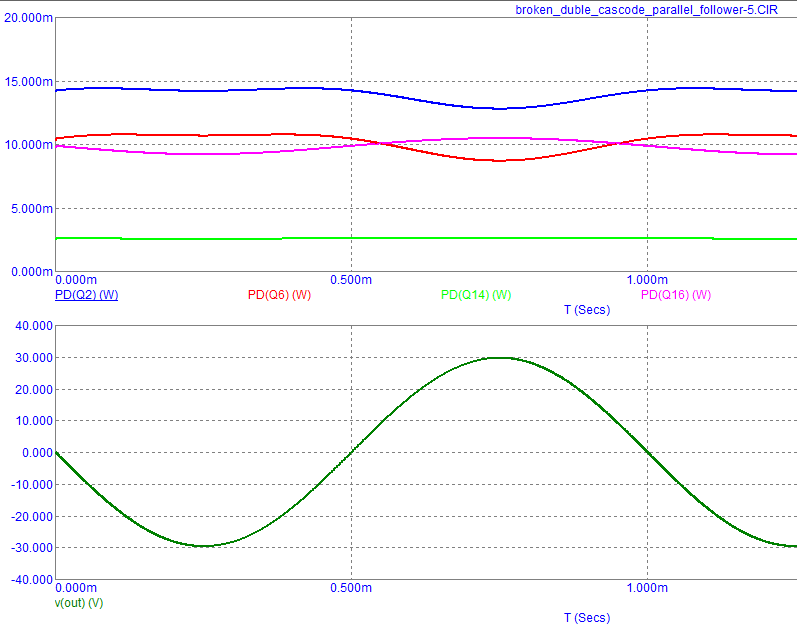Select the PD(Q2) (W) curve label
797x629 pixels.
[86, 295]
